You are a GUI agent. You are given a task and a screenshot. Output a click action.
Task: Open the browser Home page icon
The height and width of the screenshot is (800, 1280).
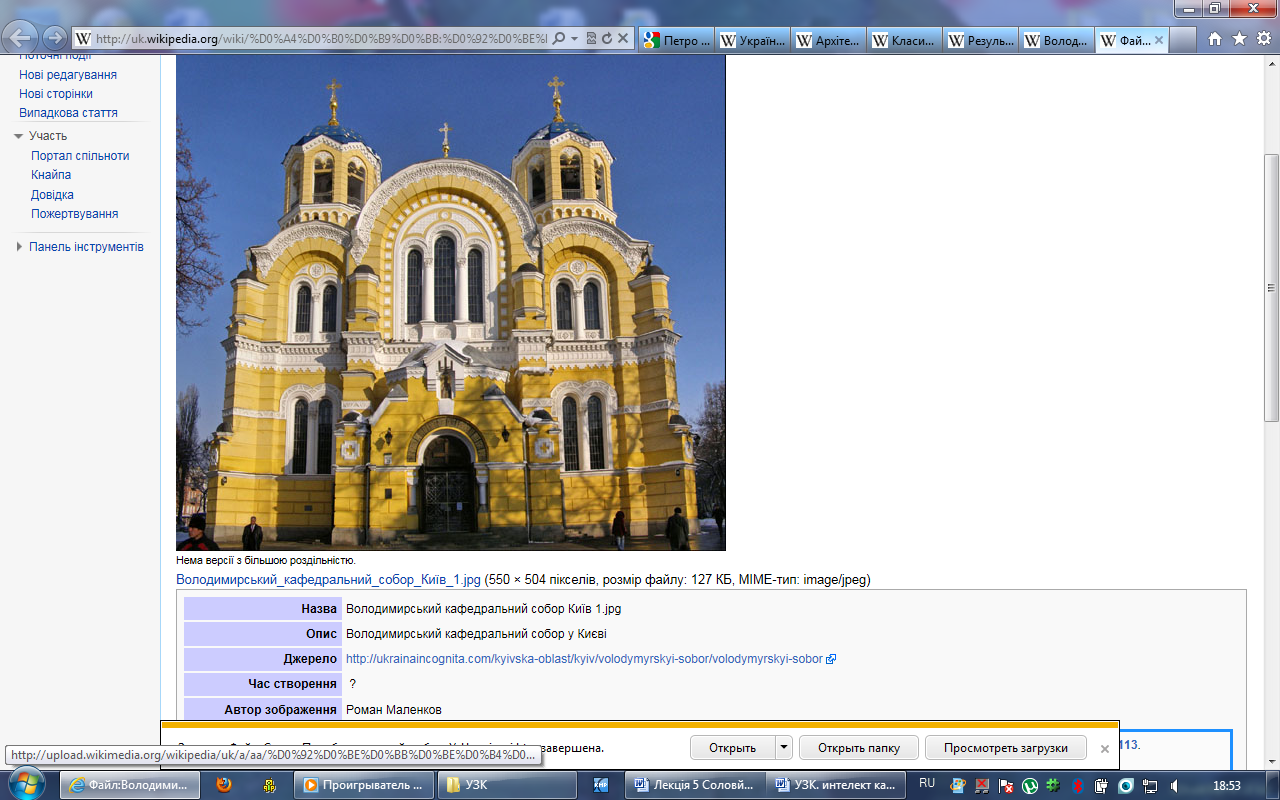click(1215, 39)
